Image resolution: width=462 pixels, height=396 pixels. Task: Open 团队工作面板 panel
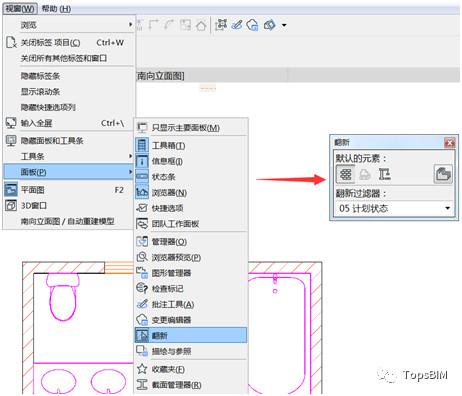pyautogui.click(x=191, y=224)
